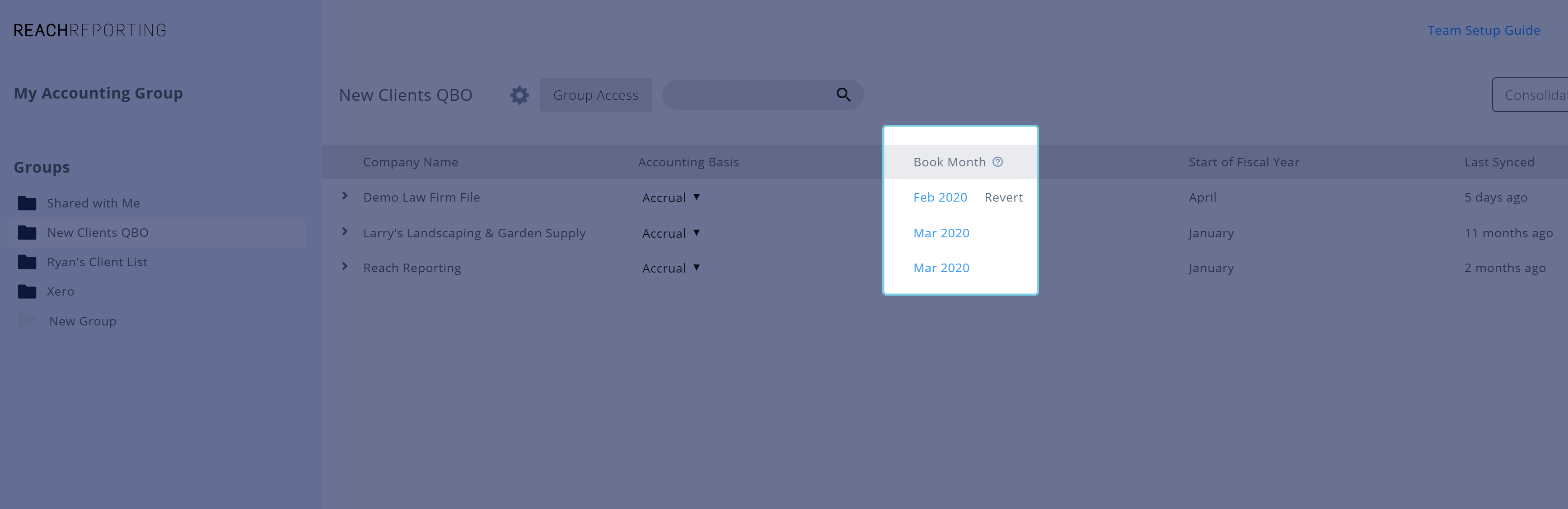Click Mar 2020 for Reach Reporting

[x=941, y=268]
